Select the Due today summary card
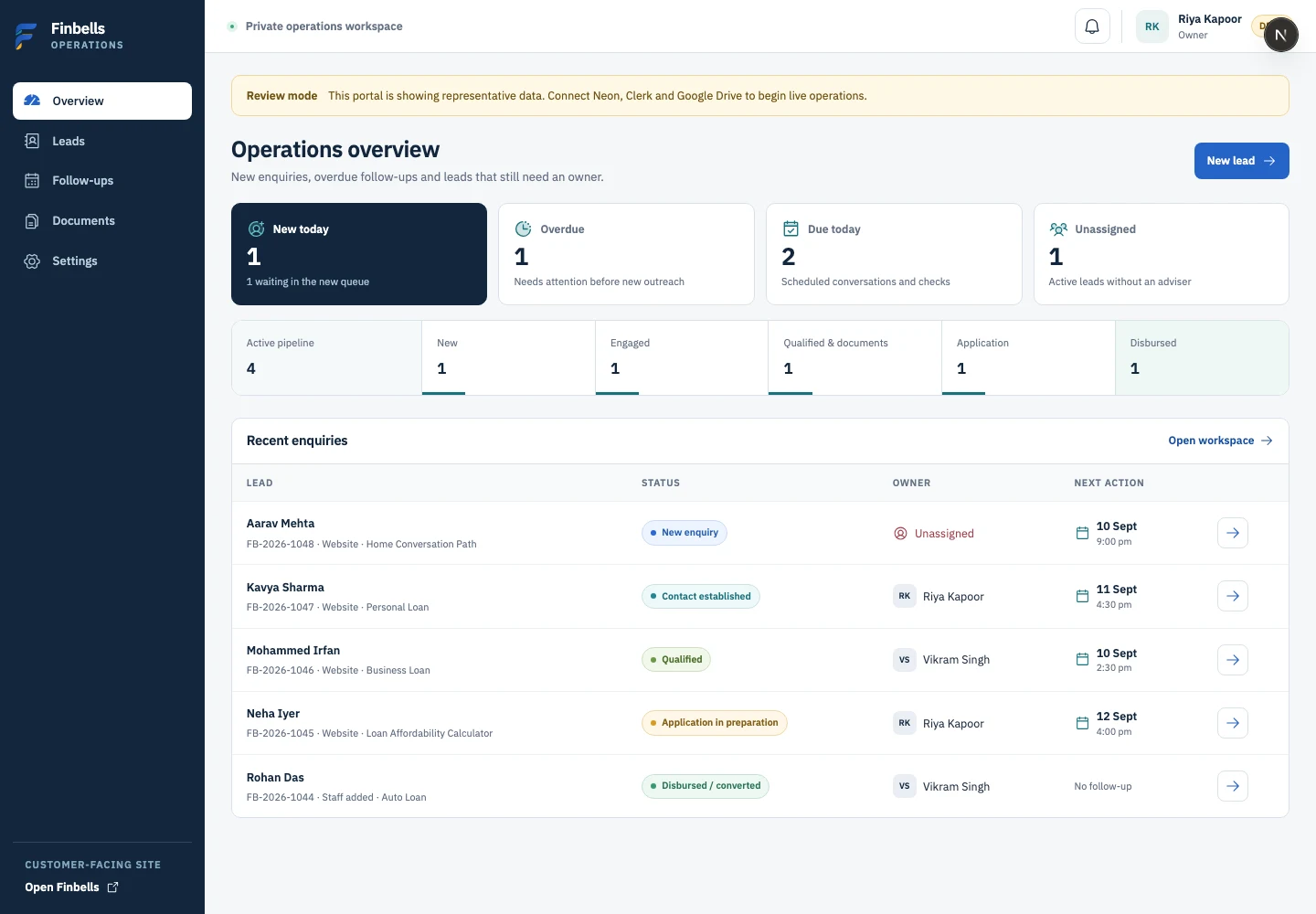The image size is (1316, 914). [894, 254]
